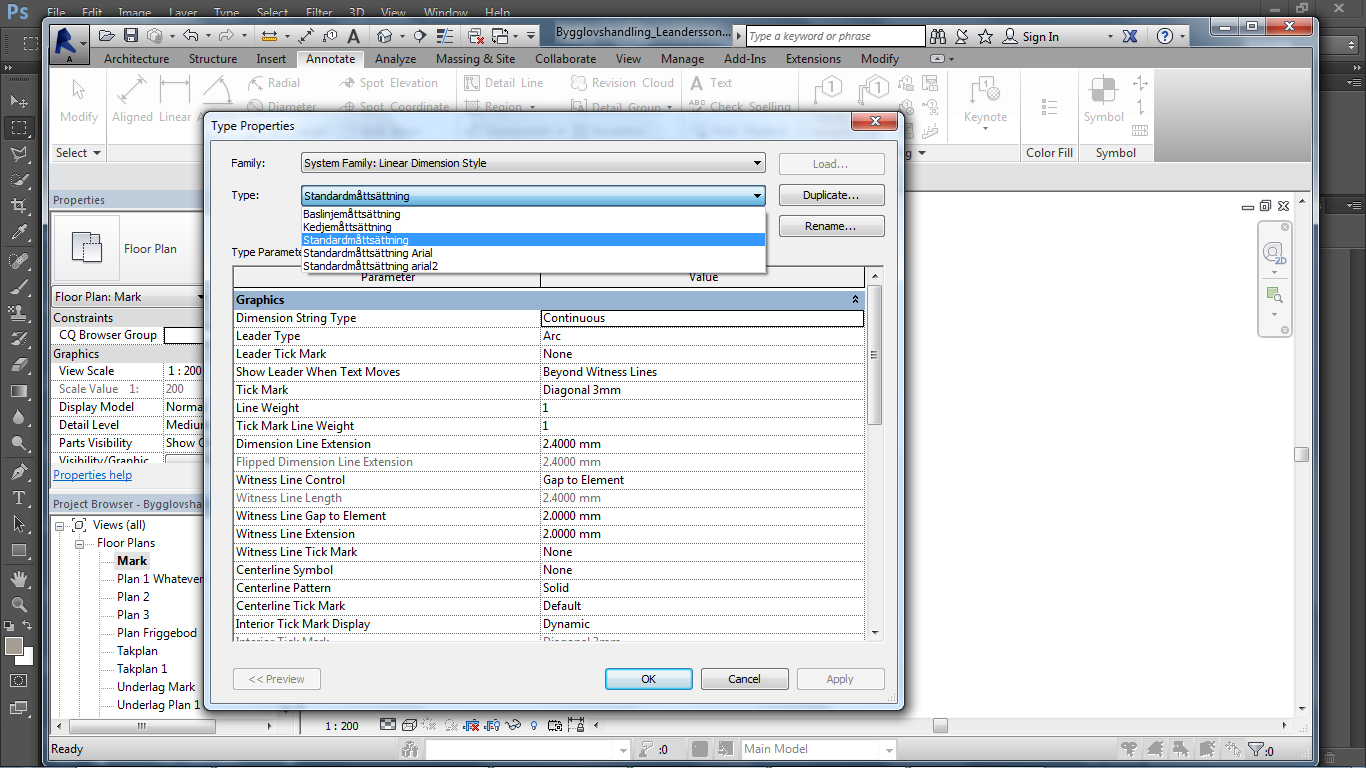Viewport: 1366px width, 768px height.
Task: Click the << Preview button
Action: tap(277, 679)
